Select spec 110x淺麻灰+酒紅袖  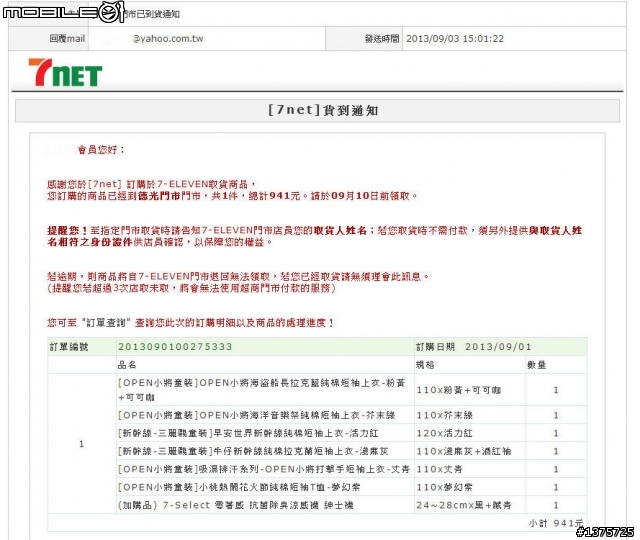(x=464, y=451)
